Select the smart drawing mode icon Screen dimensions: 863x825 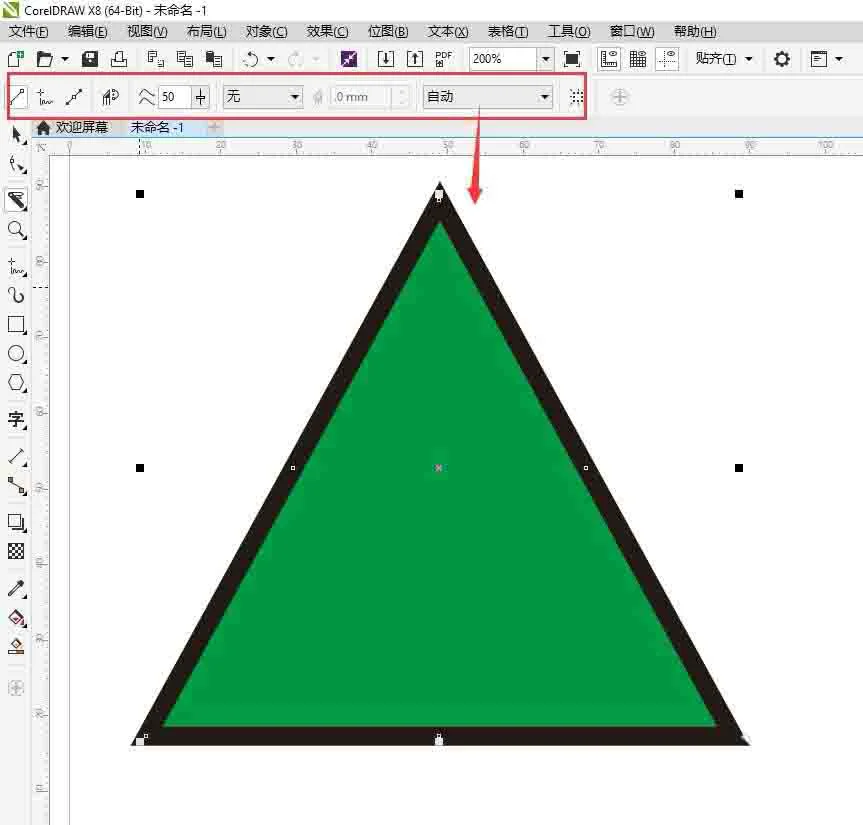(x=18, y=97)
